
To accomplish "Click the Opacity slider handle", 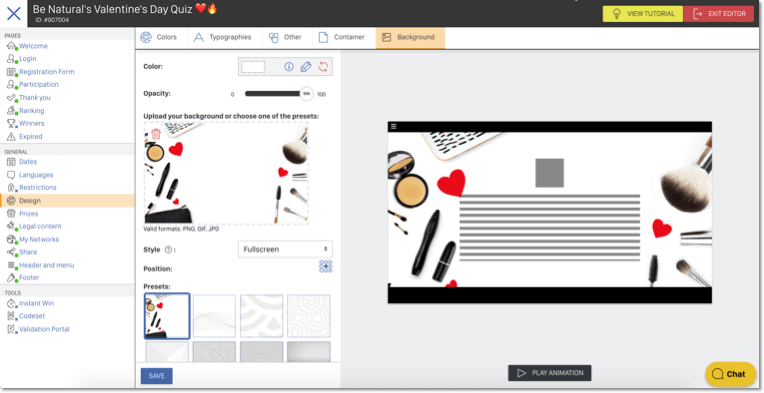I will click(x=306, y=94).
